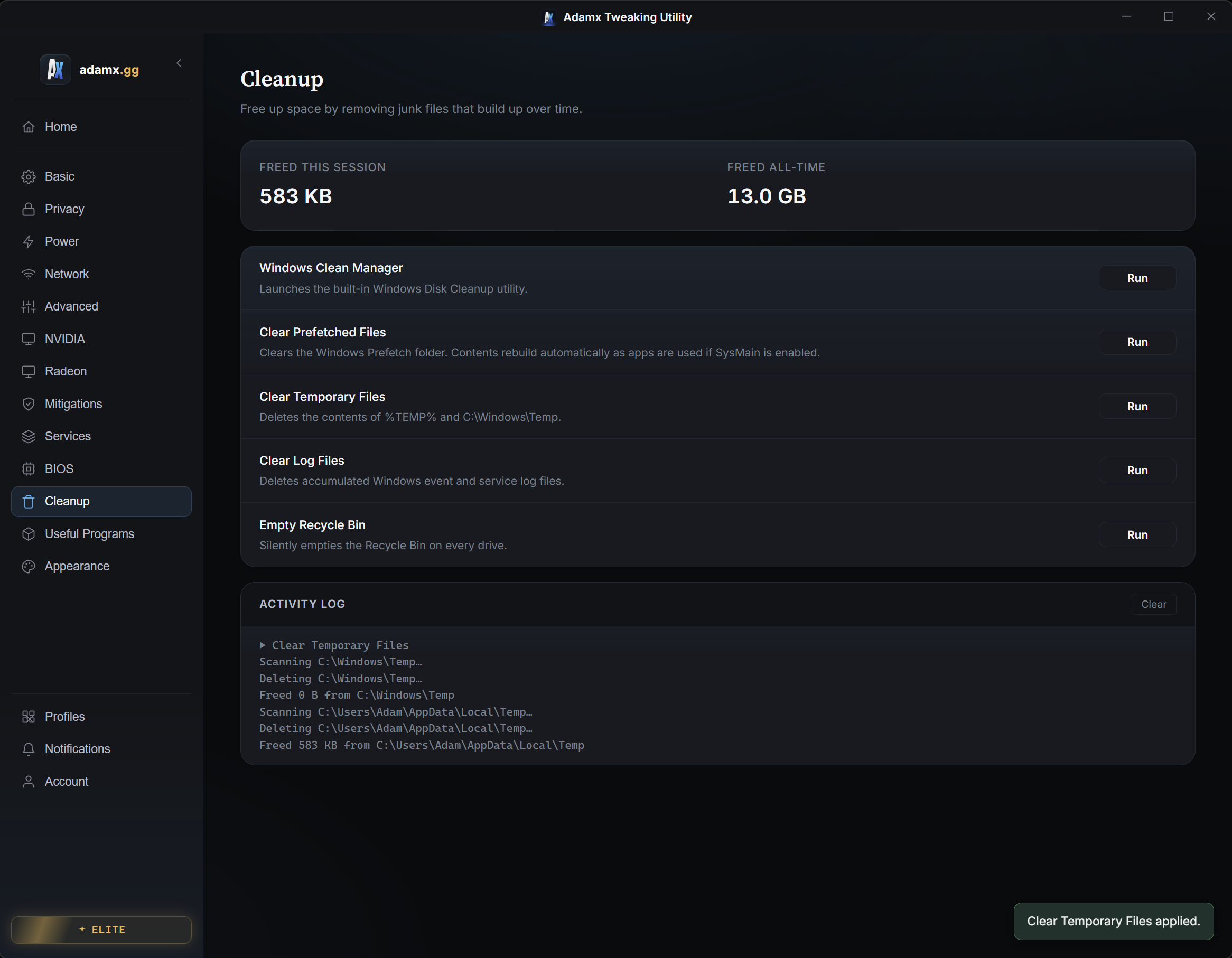The height and width of the screenshot is (958, 1232).
Task: Open the Notifications label
Action: (x=78, y=749)
